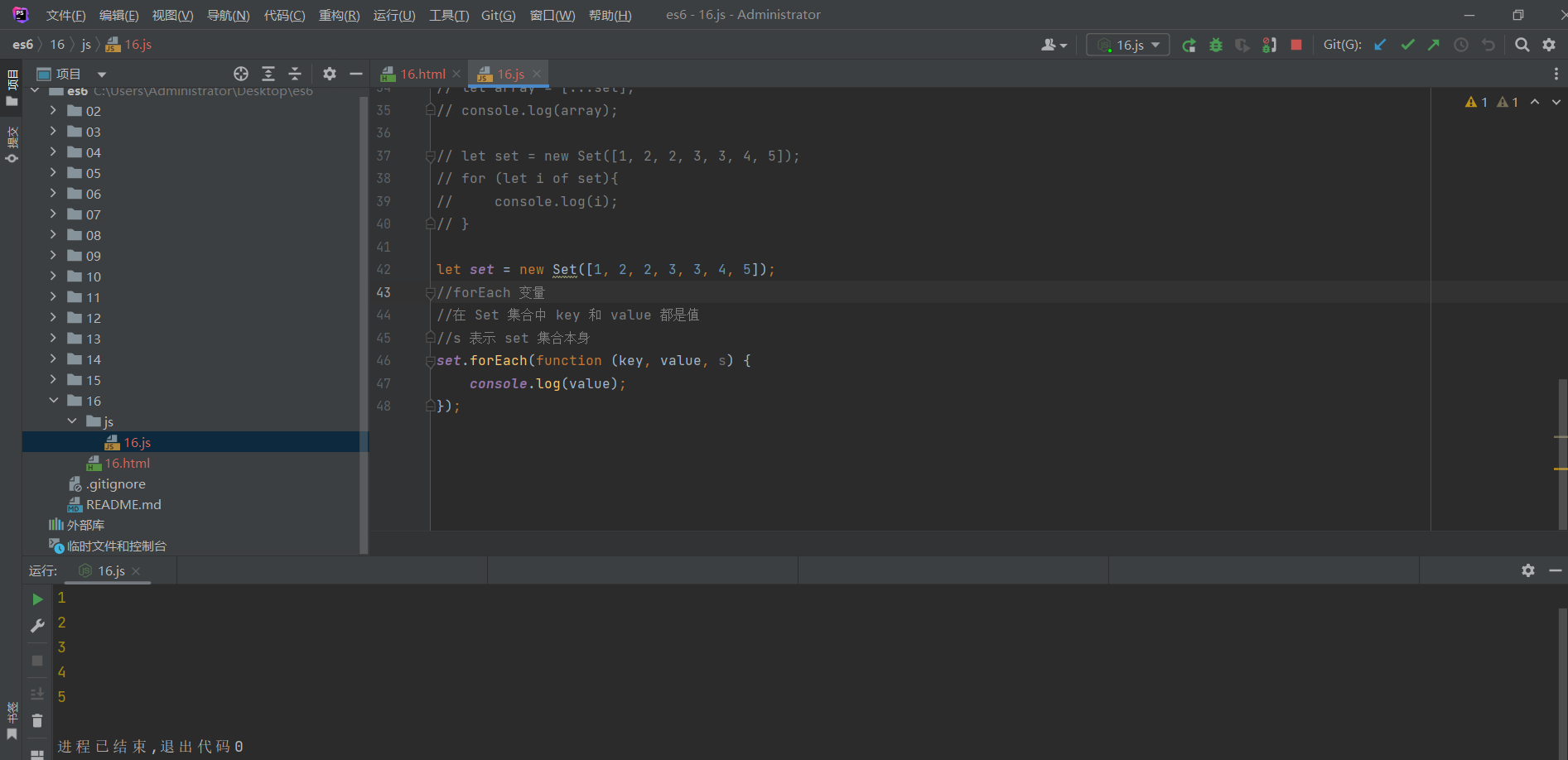Select 16.js file in project tree
The width and height of the screenshot is (1568, 760).
pyautogui.click(x=138, y=442)
